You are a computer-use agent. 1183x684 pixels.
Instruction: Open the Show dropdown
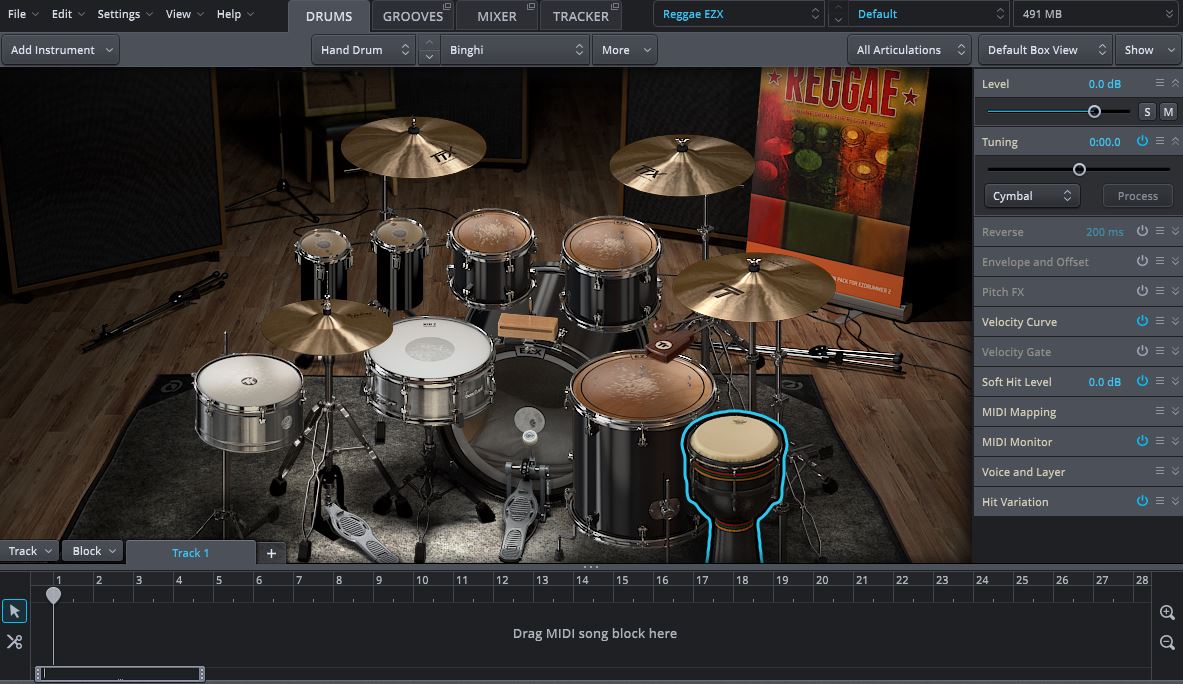tap(1148, 50)
